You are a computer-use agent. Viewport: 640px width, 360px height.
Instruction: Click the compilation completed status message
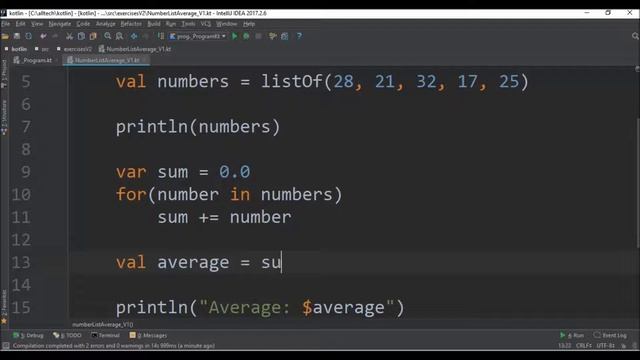click(113, 346)
